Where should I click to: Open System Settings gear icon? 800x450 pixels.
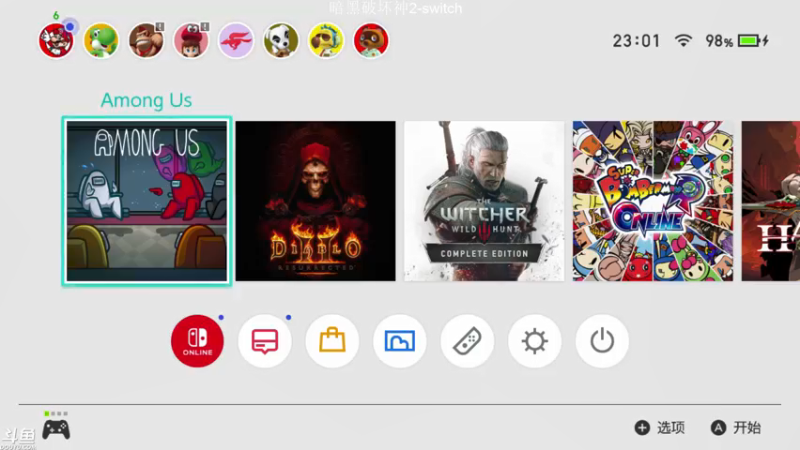535,341
